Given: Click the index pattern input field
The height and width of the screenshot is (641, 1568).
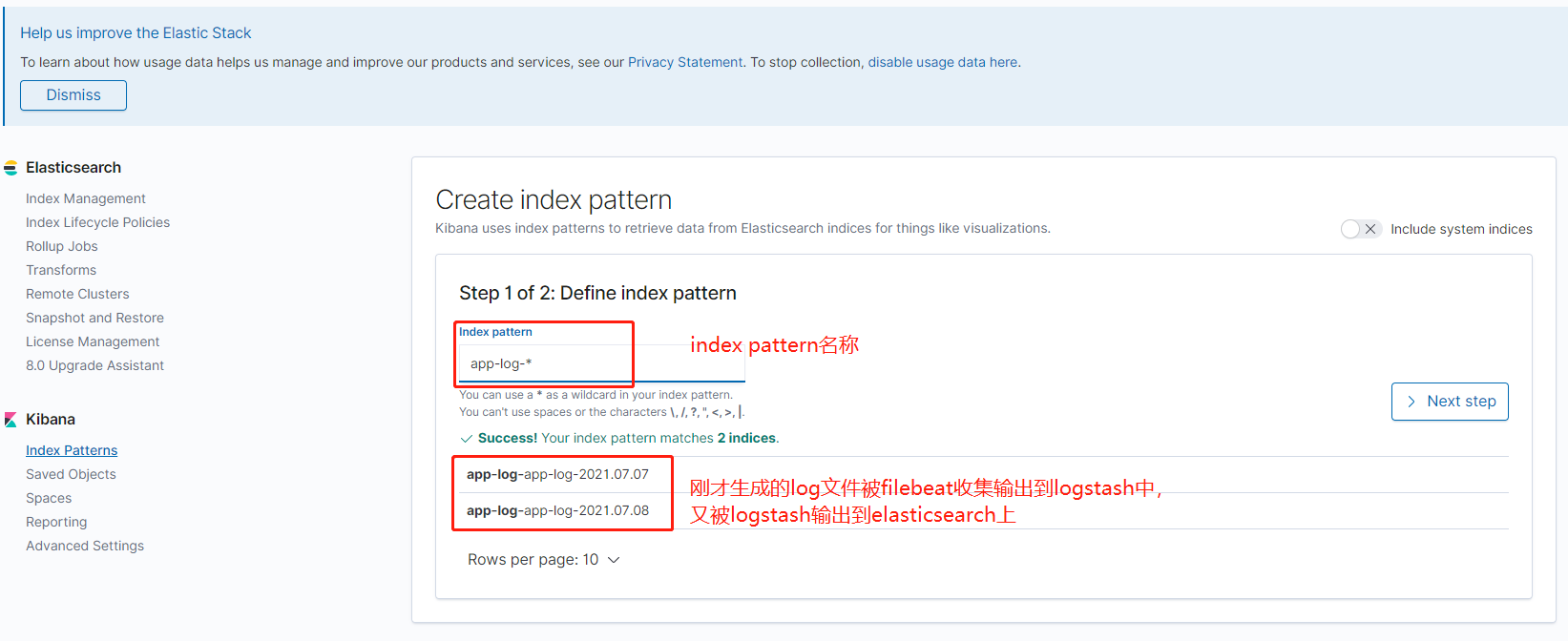Looking at the screenshot, I should tap(602, 363).
